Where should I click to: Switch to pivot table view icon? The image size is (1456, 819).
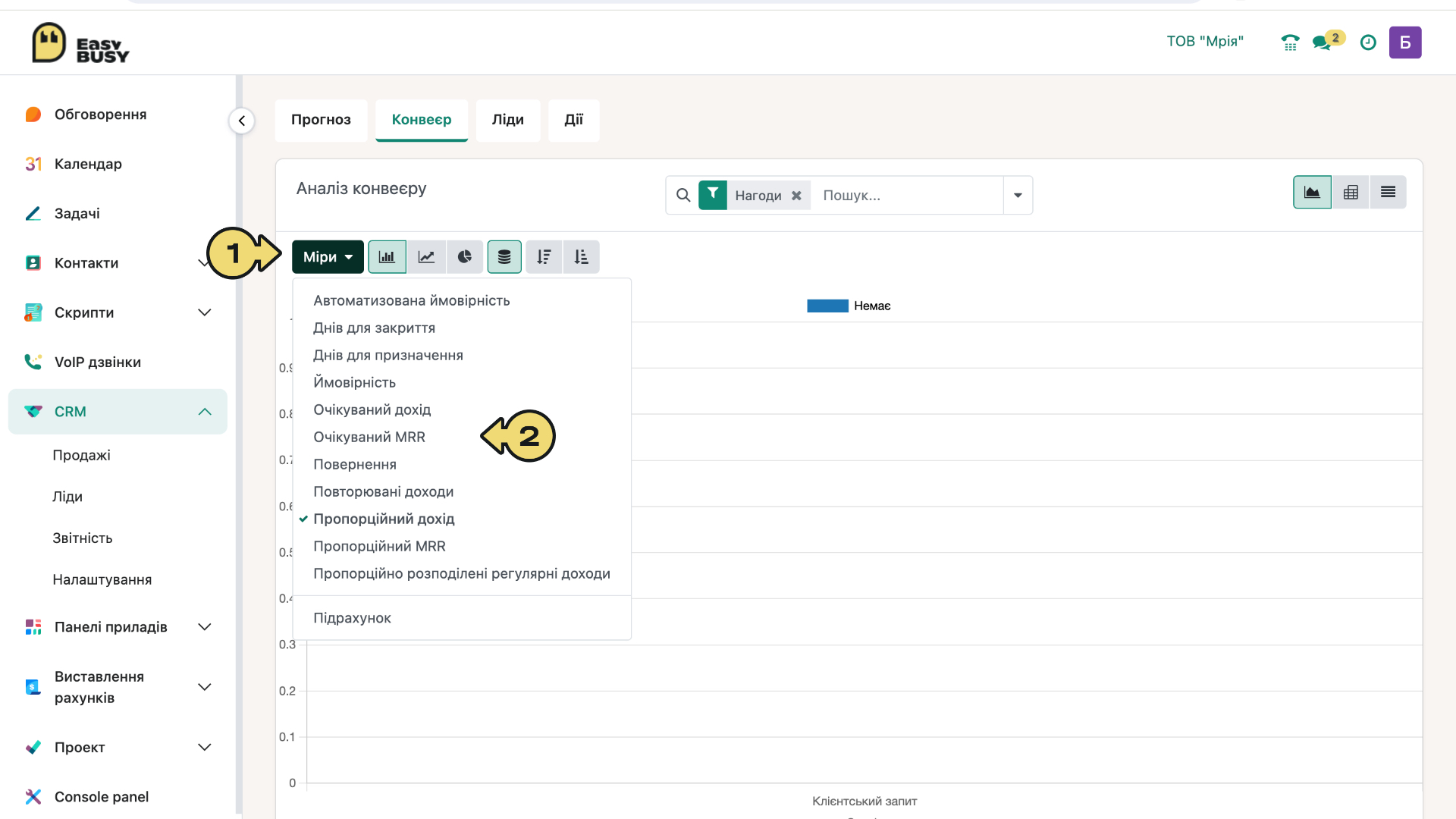click(1351, 192)
